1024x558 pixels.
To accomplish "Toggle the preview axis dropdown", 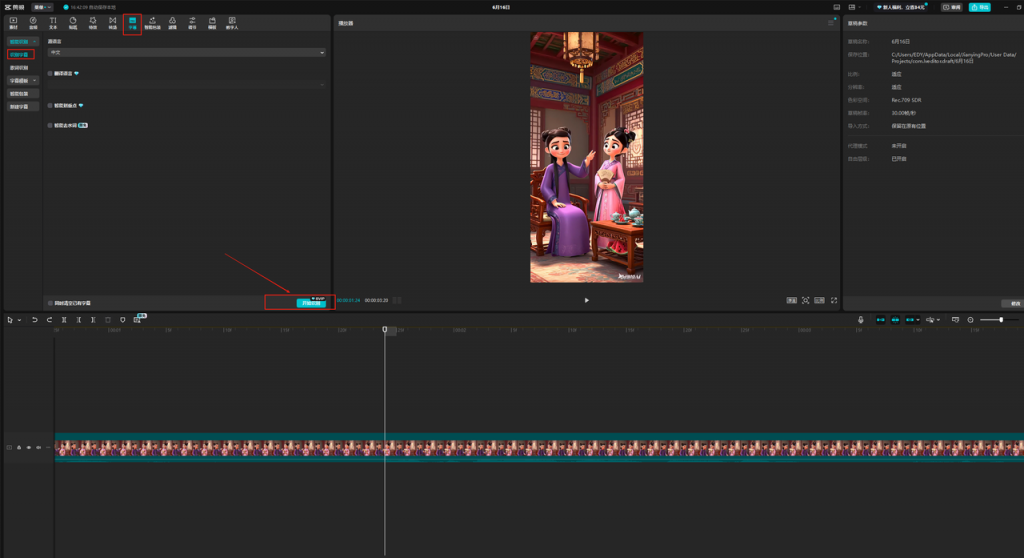I will click(933, 320).
